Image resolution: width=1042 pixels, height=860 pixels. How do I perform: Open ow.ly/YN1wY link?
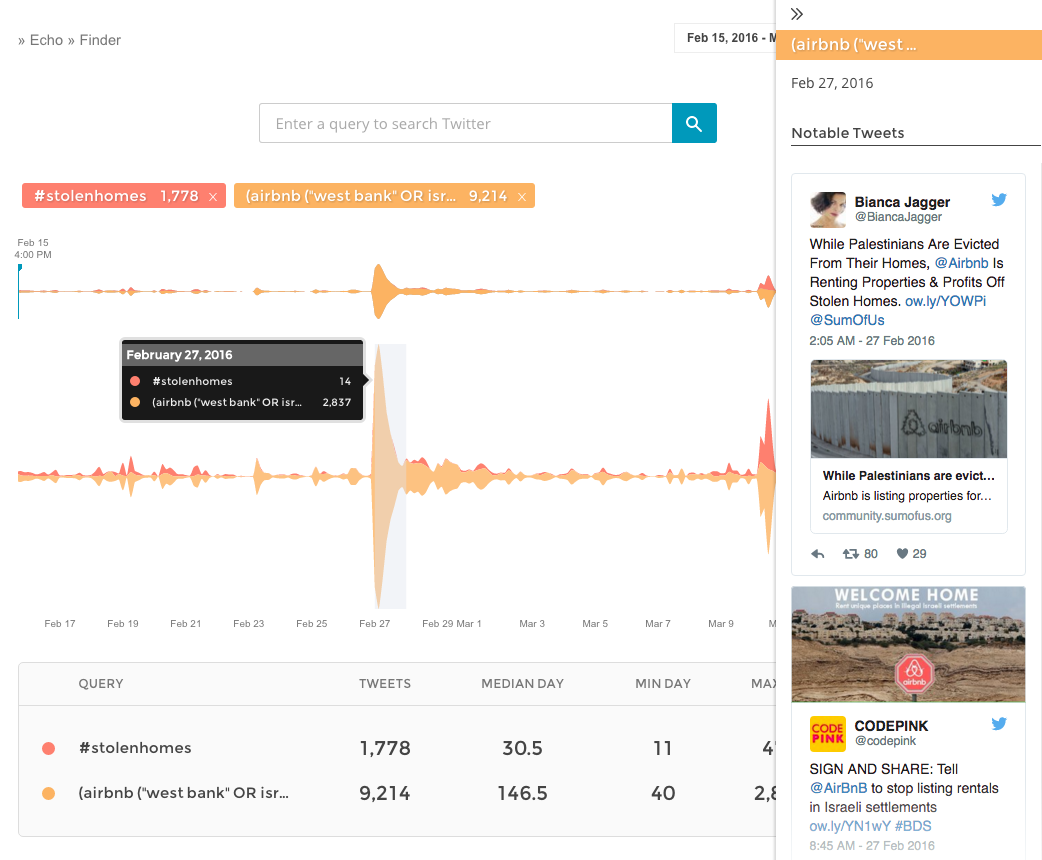849,826
